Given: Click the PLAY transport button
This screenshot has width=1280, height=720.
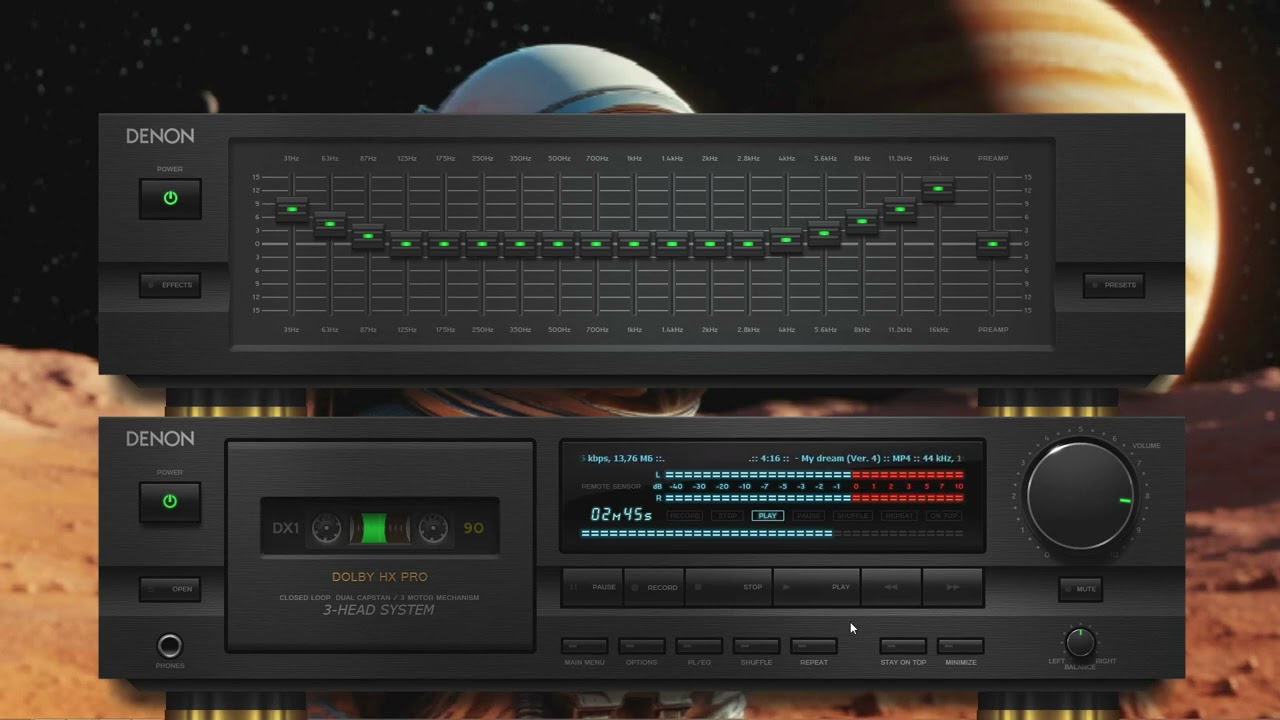Looking at the screenshot, I should 817,587.
